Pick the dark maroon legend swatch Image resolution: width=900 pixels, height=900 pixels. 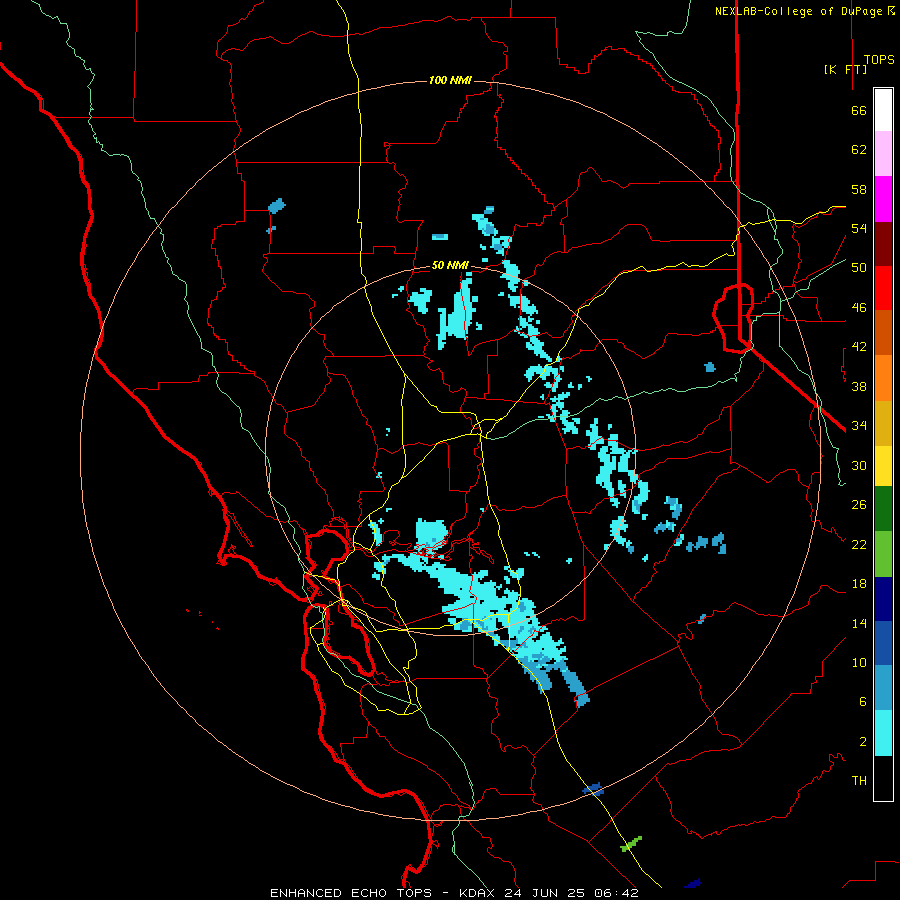click(883, 244)
